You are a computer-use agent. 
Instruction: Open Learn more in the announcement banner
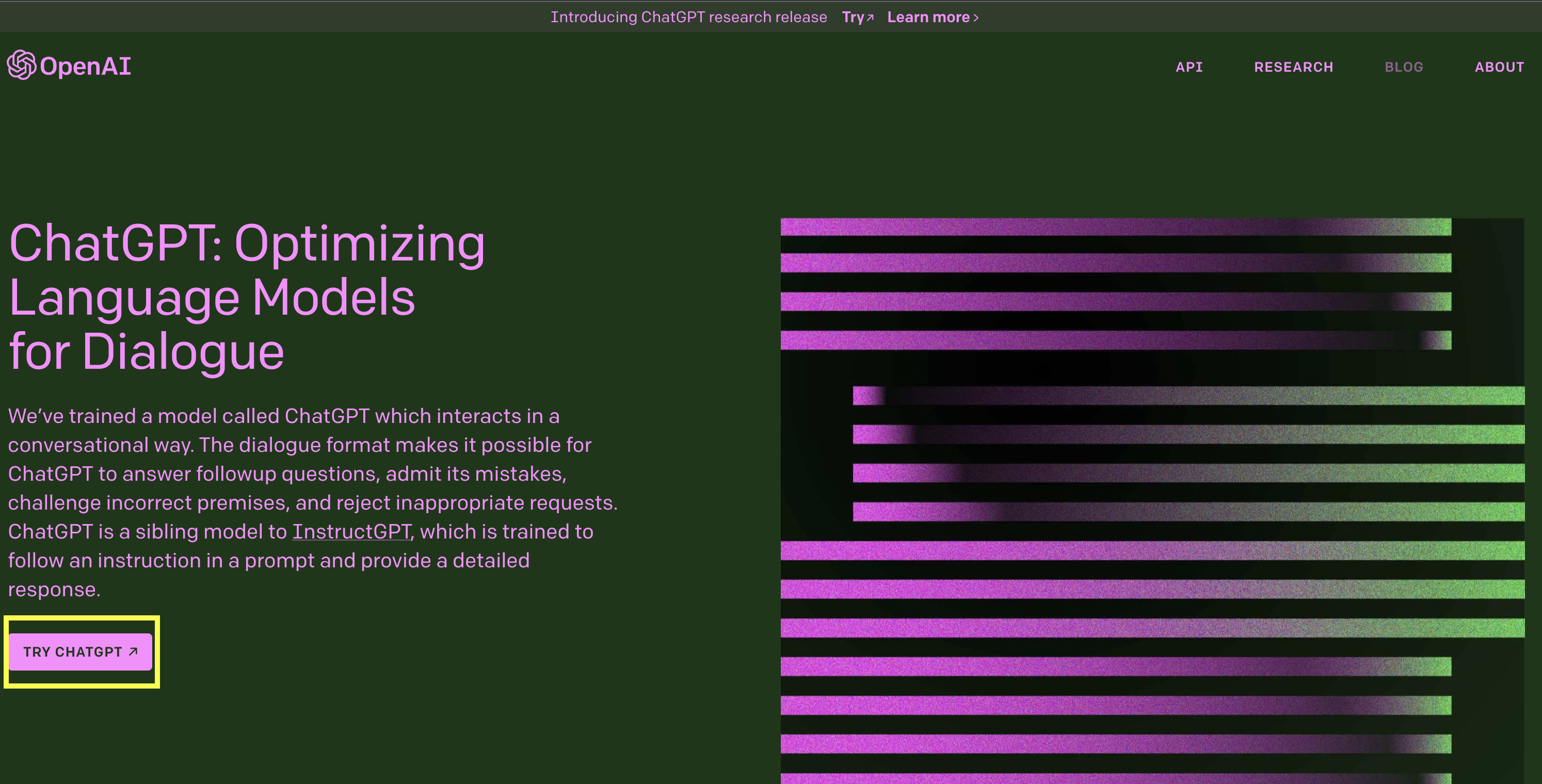point(928,17)
